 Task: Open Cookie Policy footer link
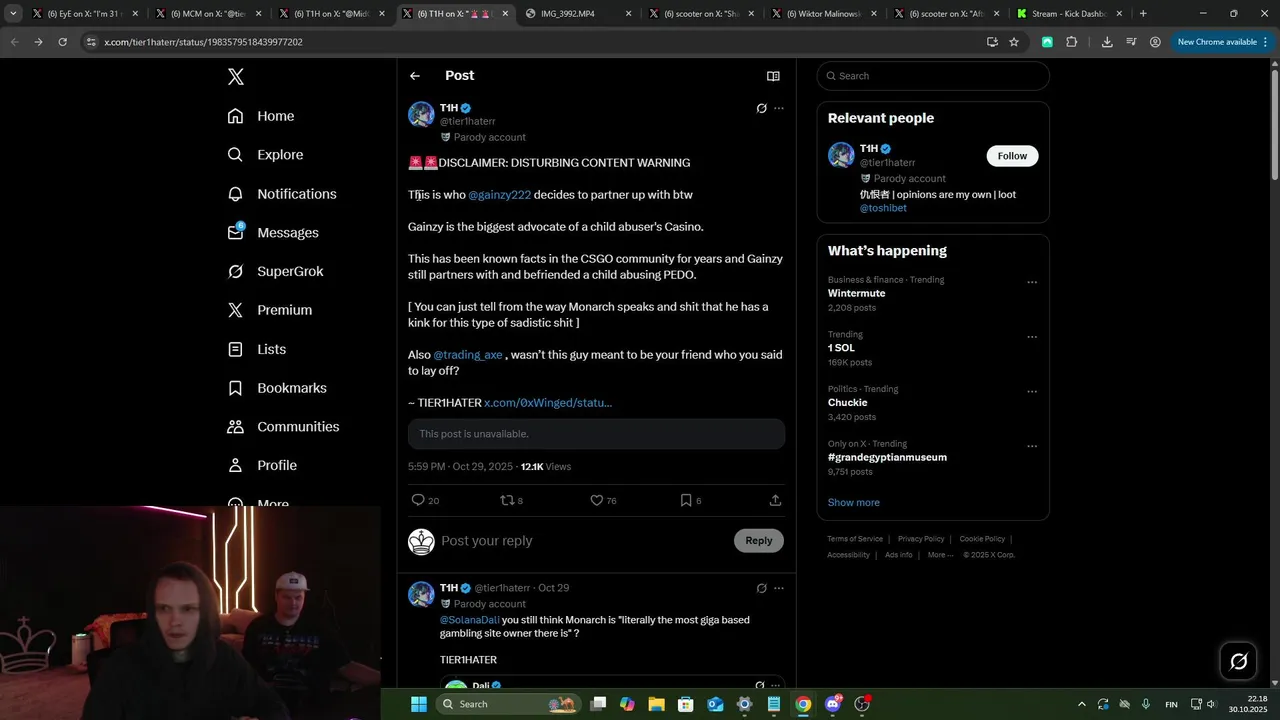click(982, 539)
